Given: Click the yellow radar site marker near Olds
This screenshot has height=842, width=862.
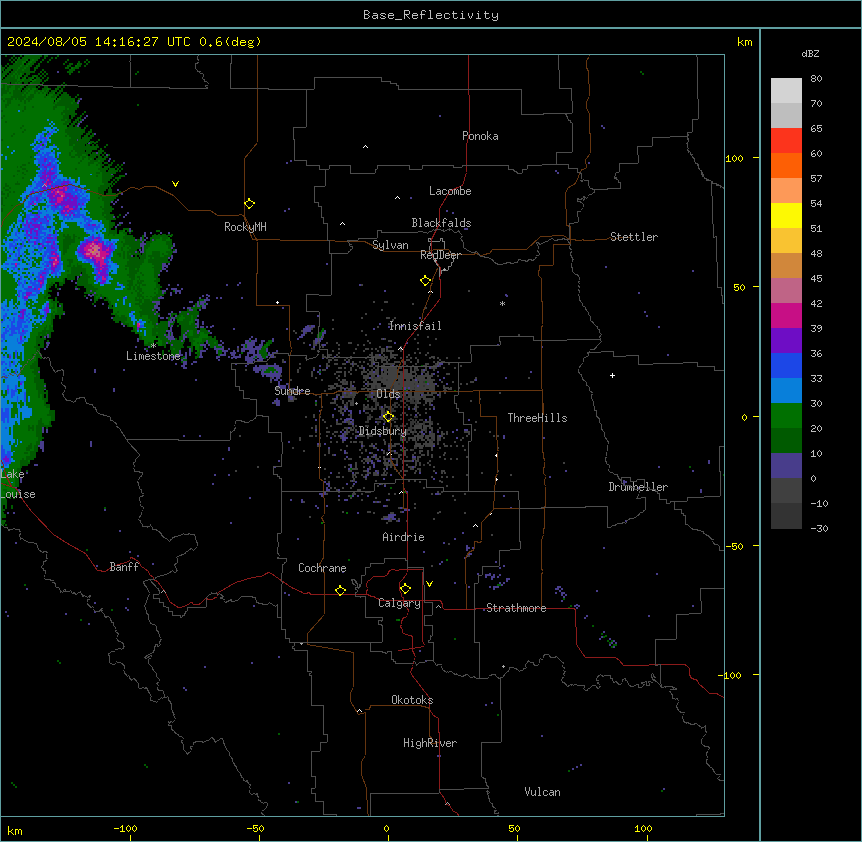Looking at the screenshot, I should click(x=389, y=417).
